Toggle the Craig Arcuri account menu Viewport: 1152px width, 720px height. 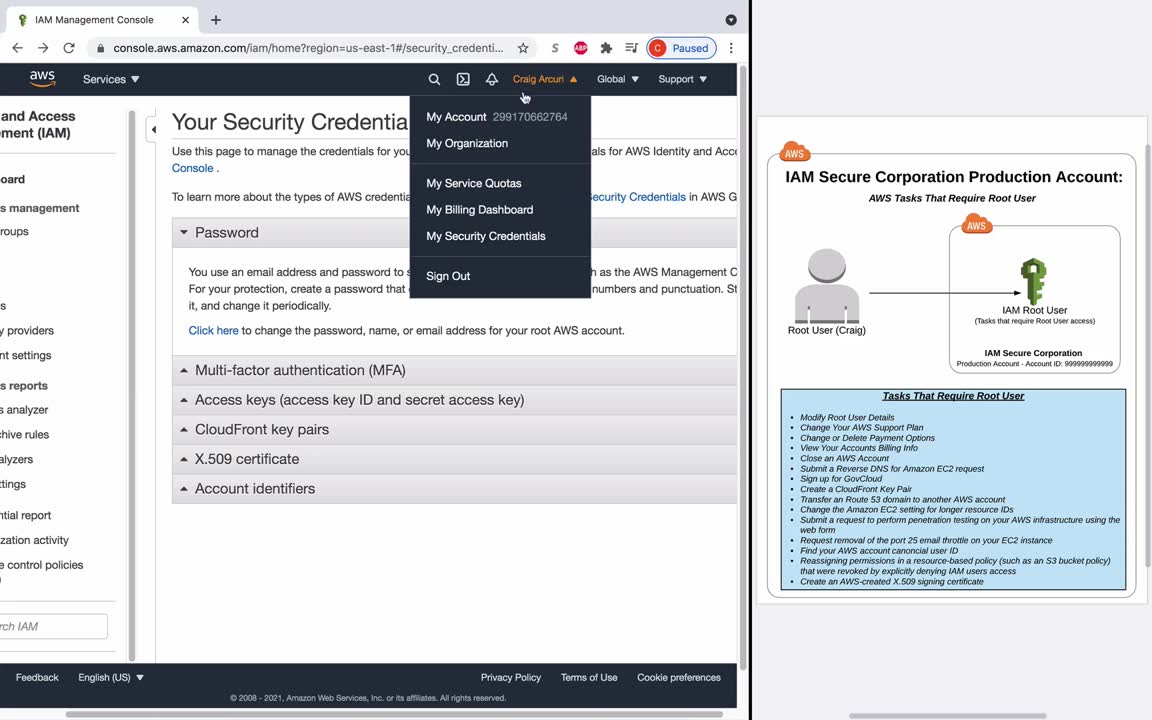[x=545, y=79]
